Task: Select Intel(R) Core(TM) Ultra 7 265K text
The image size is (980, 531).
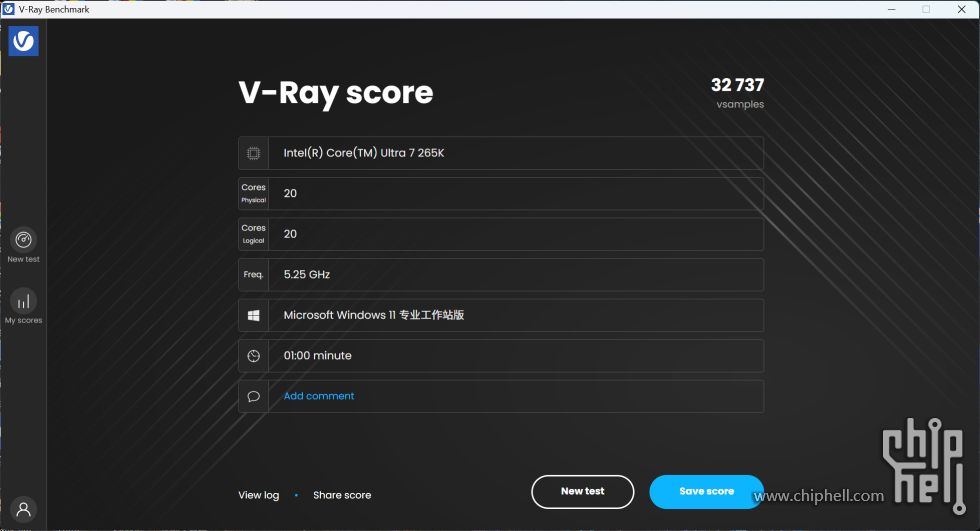Action: [364, 153]
